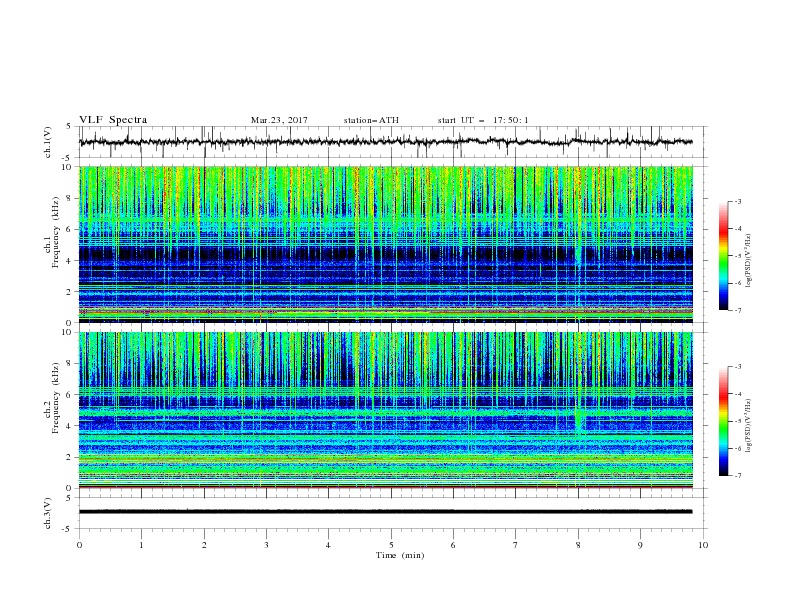Click the ch.1 "Frequency (kHz)" axis label
792x612 pixels.
click(x=55, y=233)
